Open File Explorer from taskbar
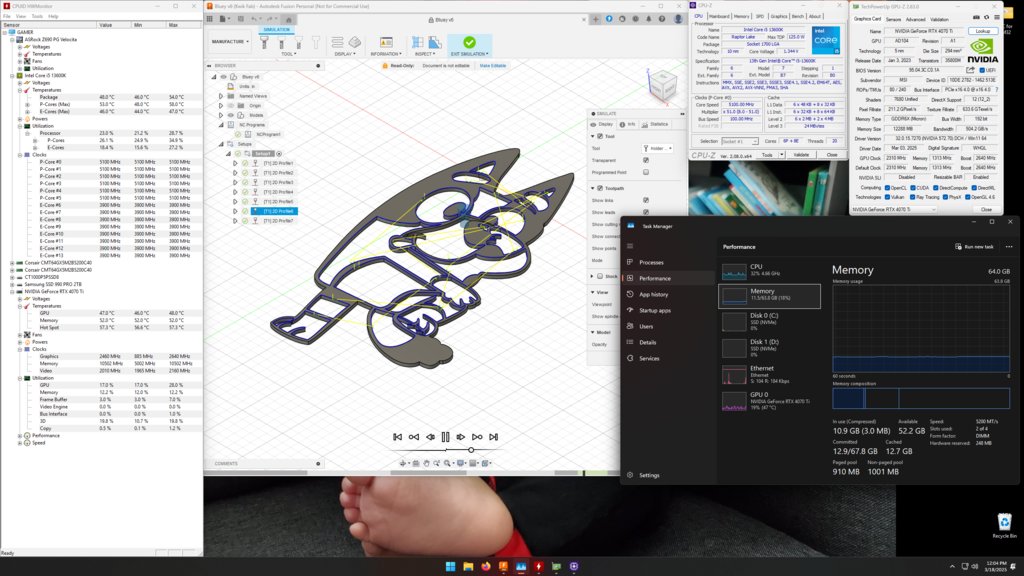Screen dimensions: 1024x576 468,566
